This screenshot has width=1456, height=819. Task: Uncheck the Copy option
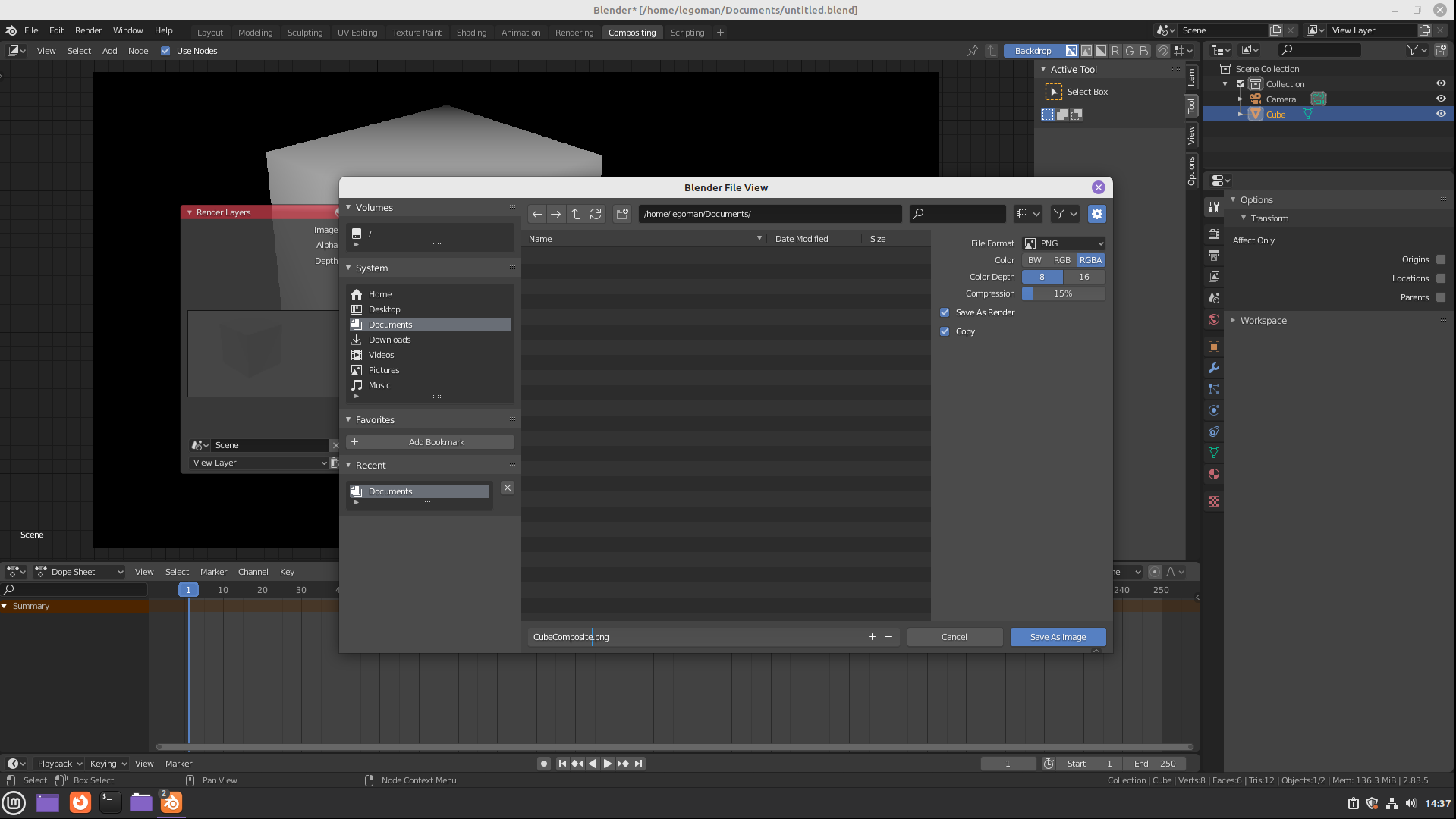click(945, 331)
